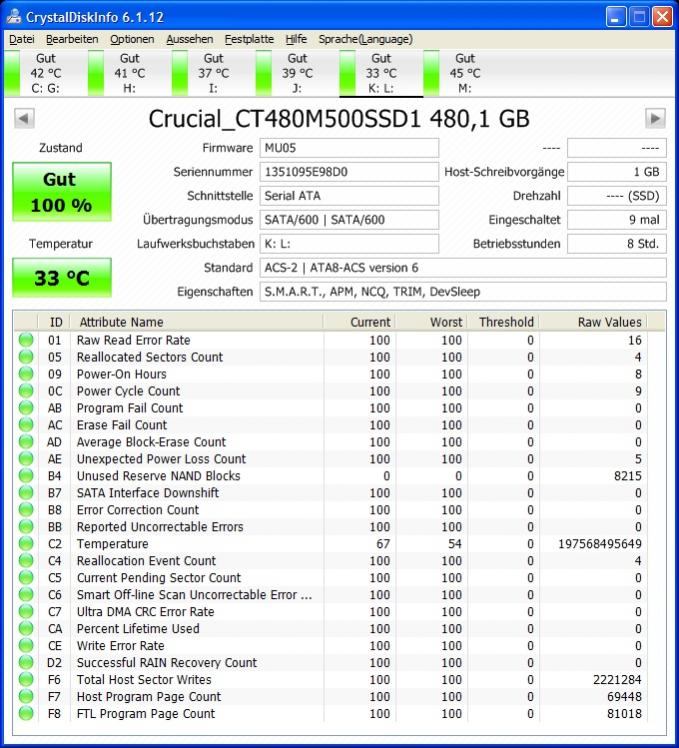This screenshot has height=748, width=679.
Task: Click the CrystalDiskInfo title bar icon
Action: point(14,16)
